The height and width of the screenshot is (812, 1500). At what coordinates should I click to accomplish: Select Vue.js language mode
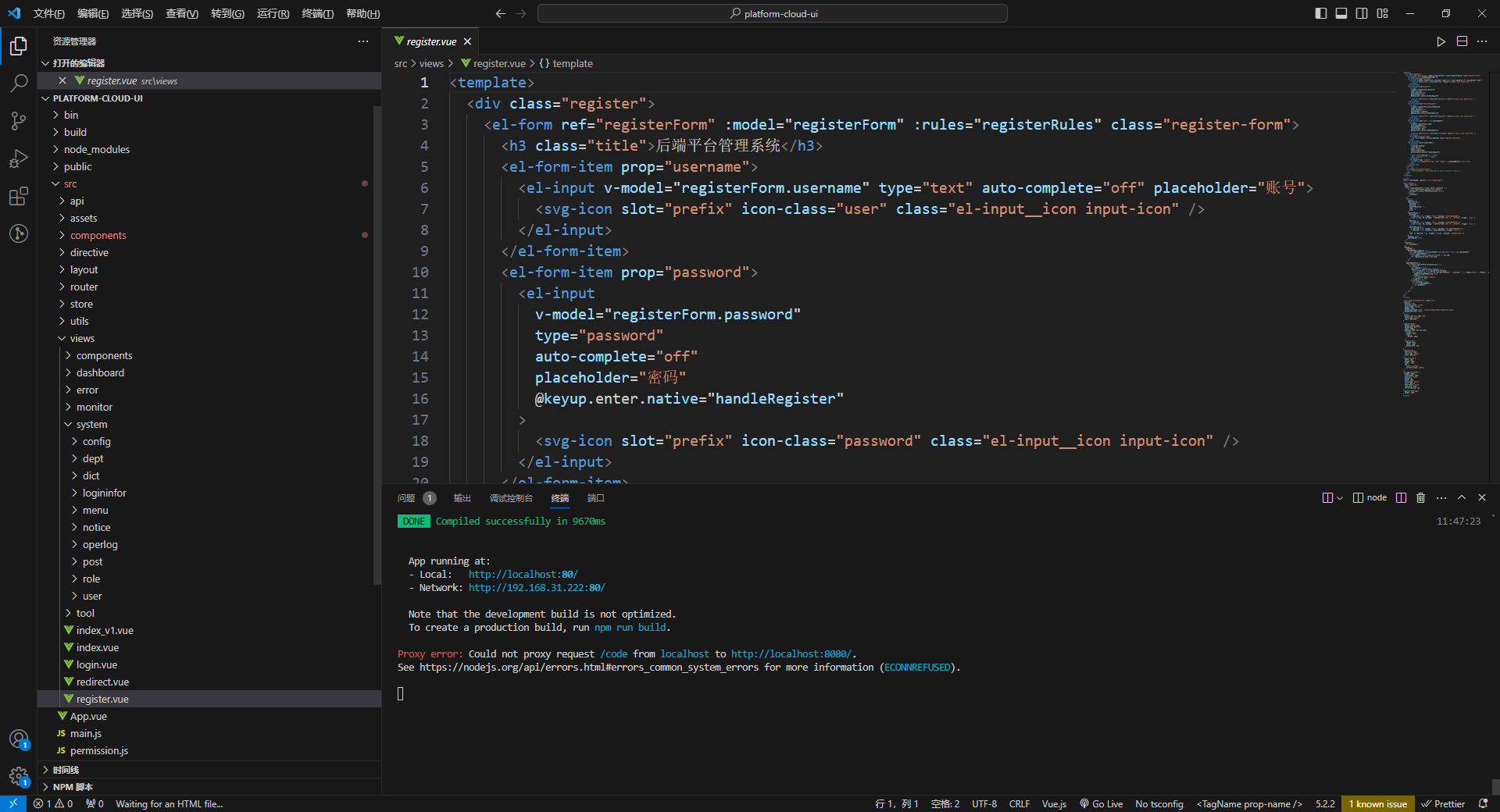(1054, 803)
